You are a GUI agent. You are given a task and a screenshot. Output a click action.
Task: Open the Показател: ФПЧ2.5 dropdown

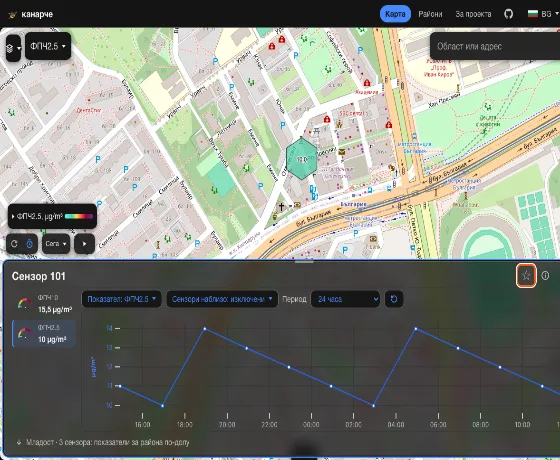point(121,299)
